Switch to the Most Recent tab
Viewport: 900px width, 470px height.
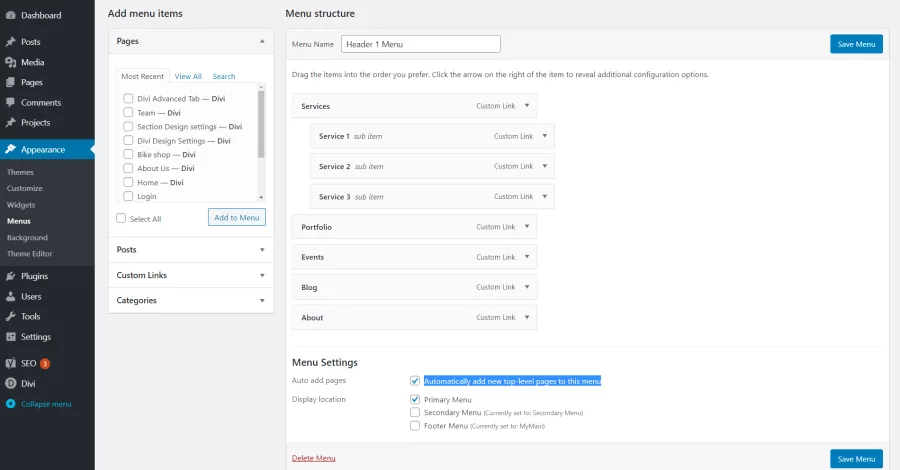point(142,76)
